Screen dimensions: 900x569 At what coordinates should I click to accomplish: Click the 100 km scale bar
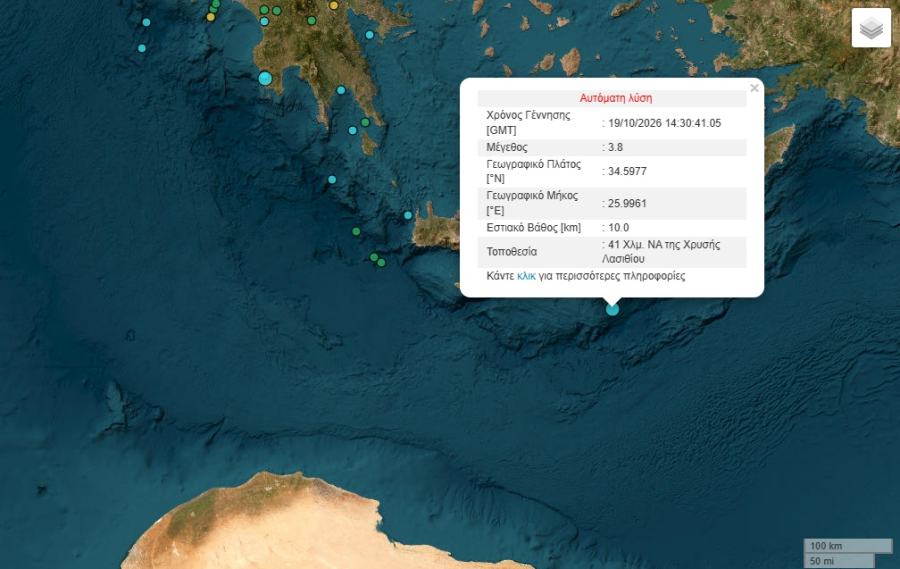click(x=848, y=545)
